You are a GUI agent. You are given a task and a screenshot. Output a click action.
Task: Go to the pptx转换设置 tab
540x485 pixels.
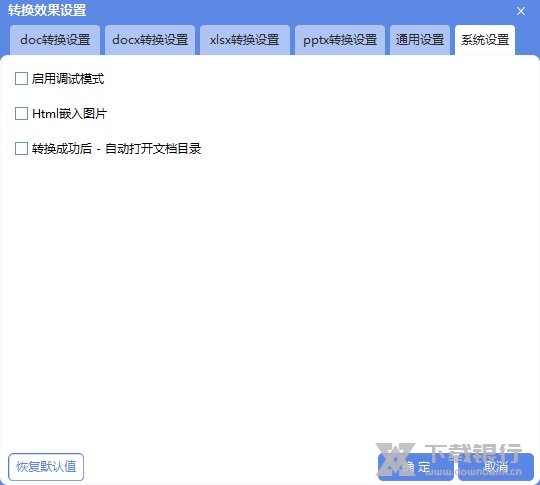point(340,40)
